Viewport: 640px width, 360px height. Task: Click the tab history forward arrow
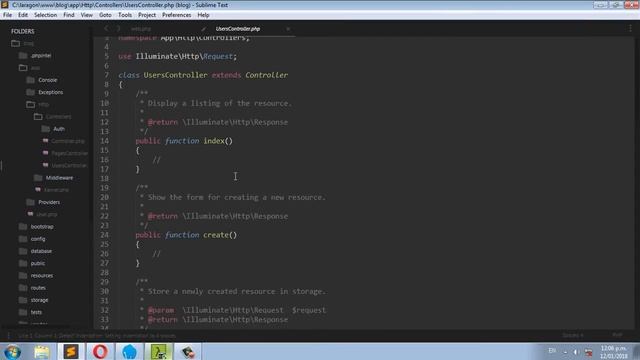click(x=118, y=29)
